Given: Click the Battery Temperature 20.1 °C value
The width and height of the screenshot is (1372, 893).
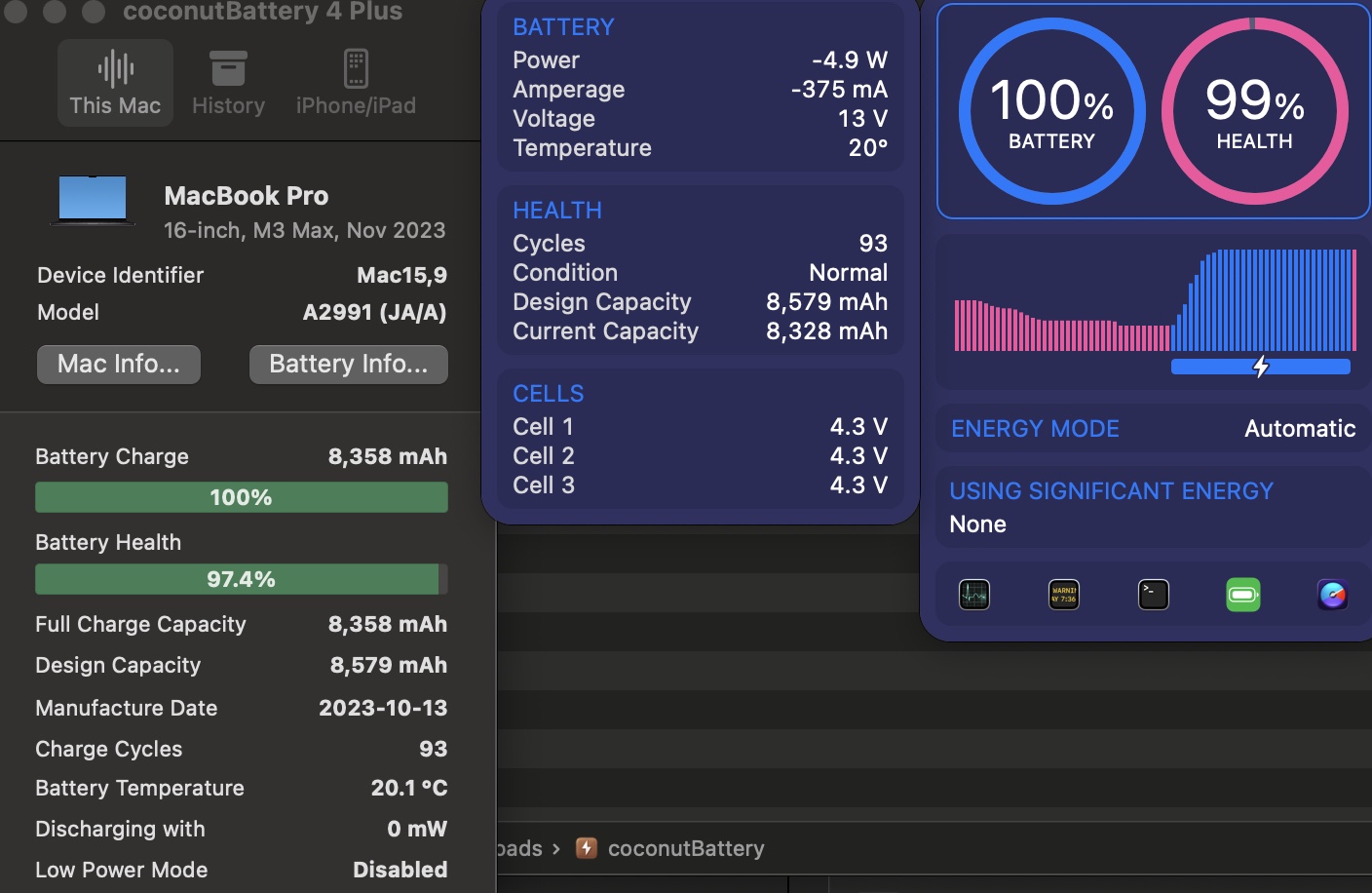Looking at the screenshot, I should point(409,788).
